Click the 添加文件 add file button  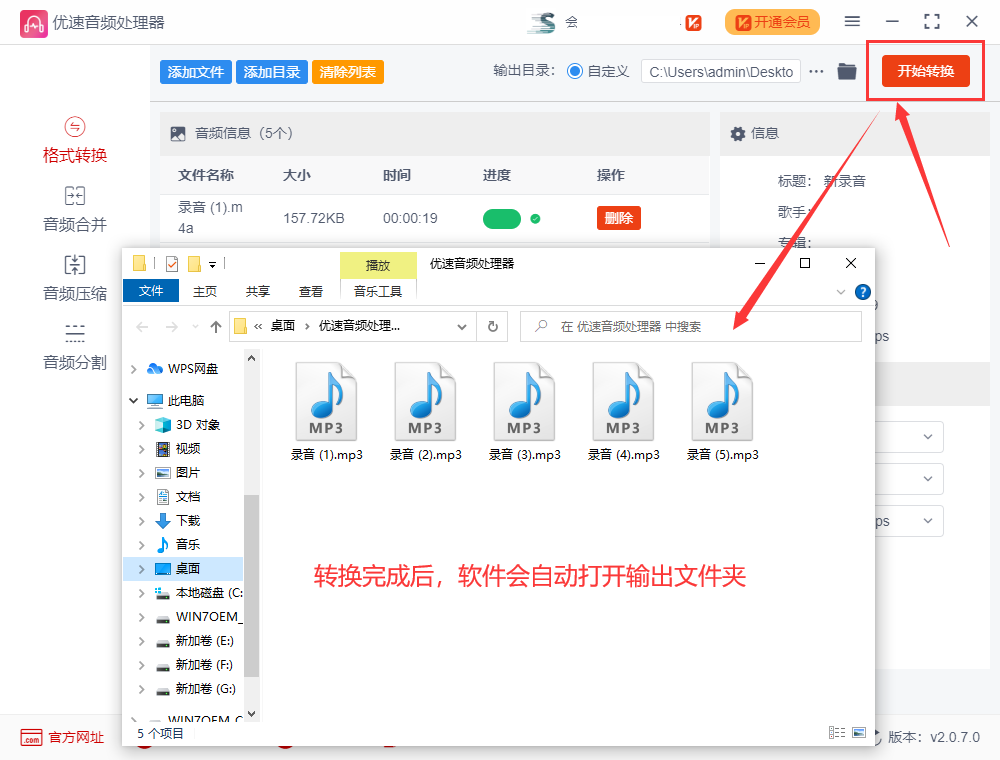[195, 72]
